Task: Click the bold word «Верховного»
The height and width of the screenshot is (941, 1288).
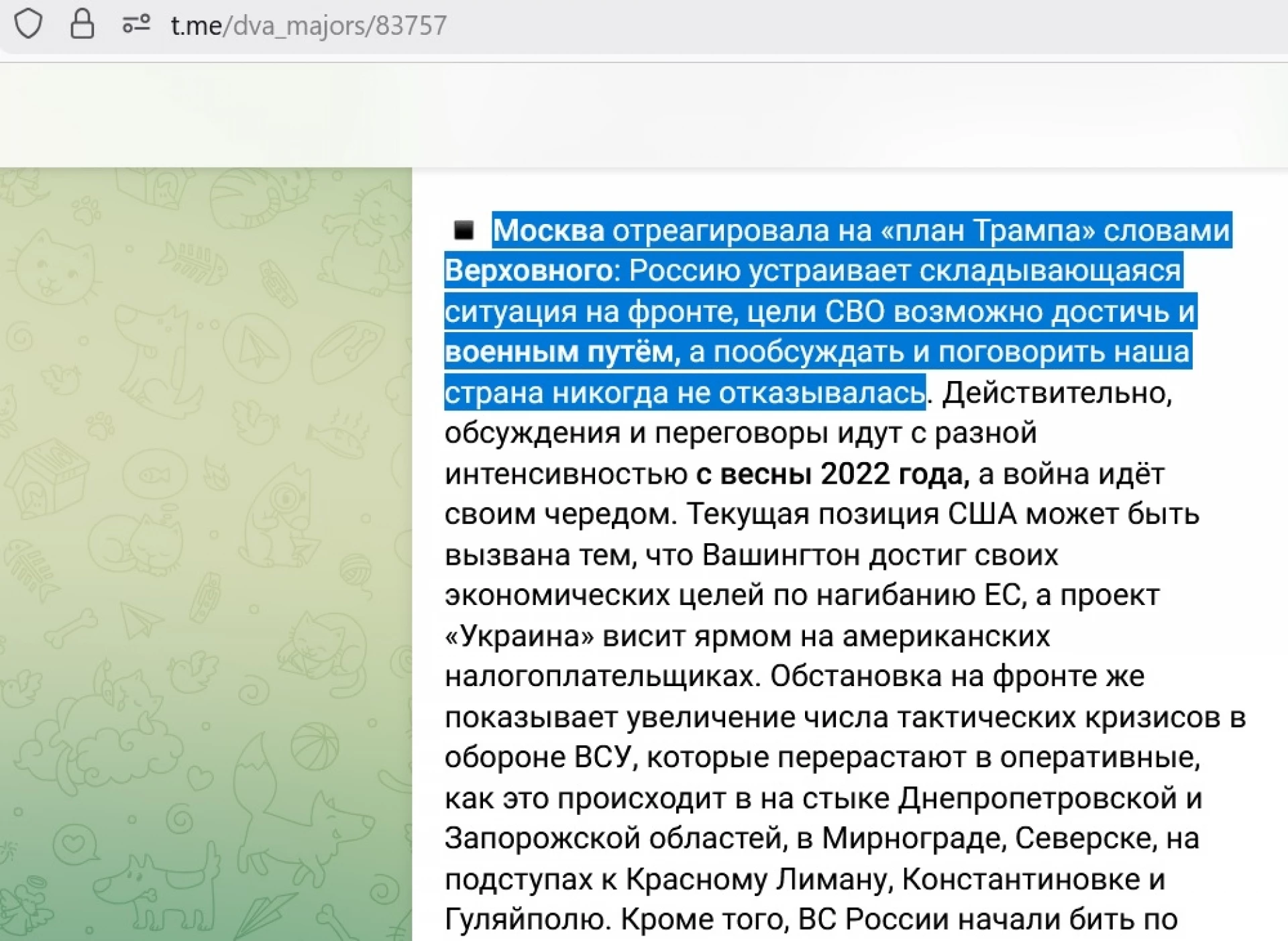Action: click(x=527, y=271)
